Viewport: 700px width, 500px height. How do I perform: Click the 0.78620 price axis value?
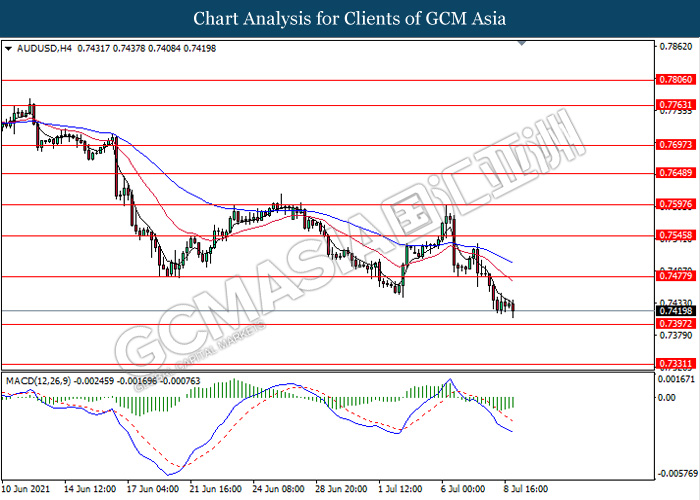[676, 47]
